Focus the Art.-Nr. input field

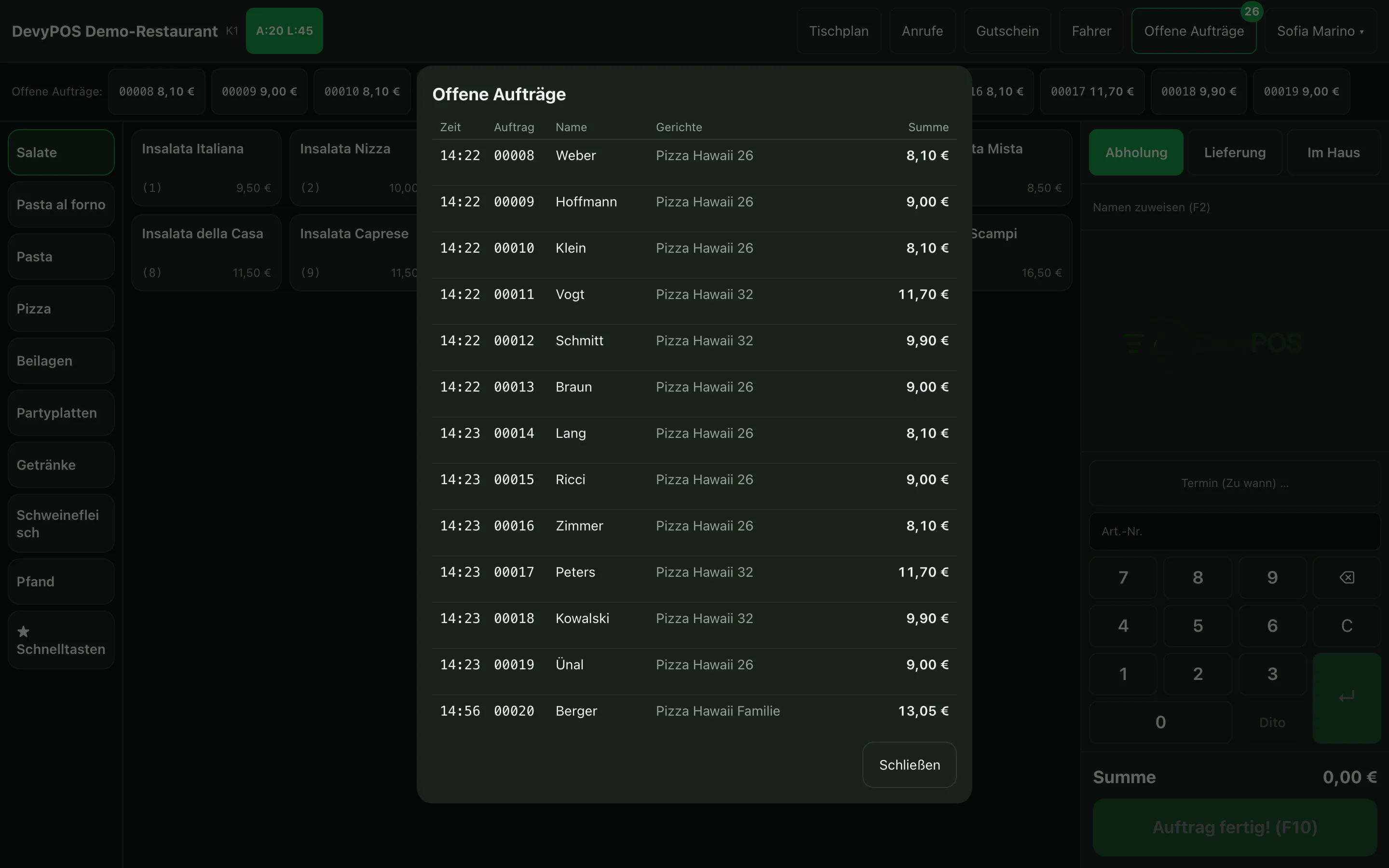point(1235,531)
